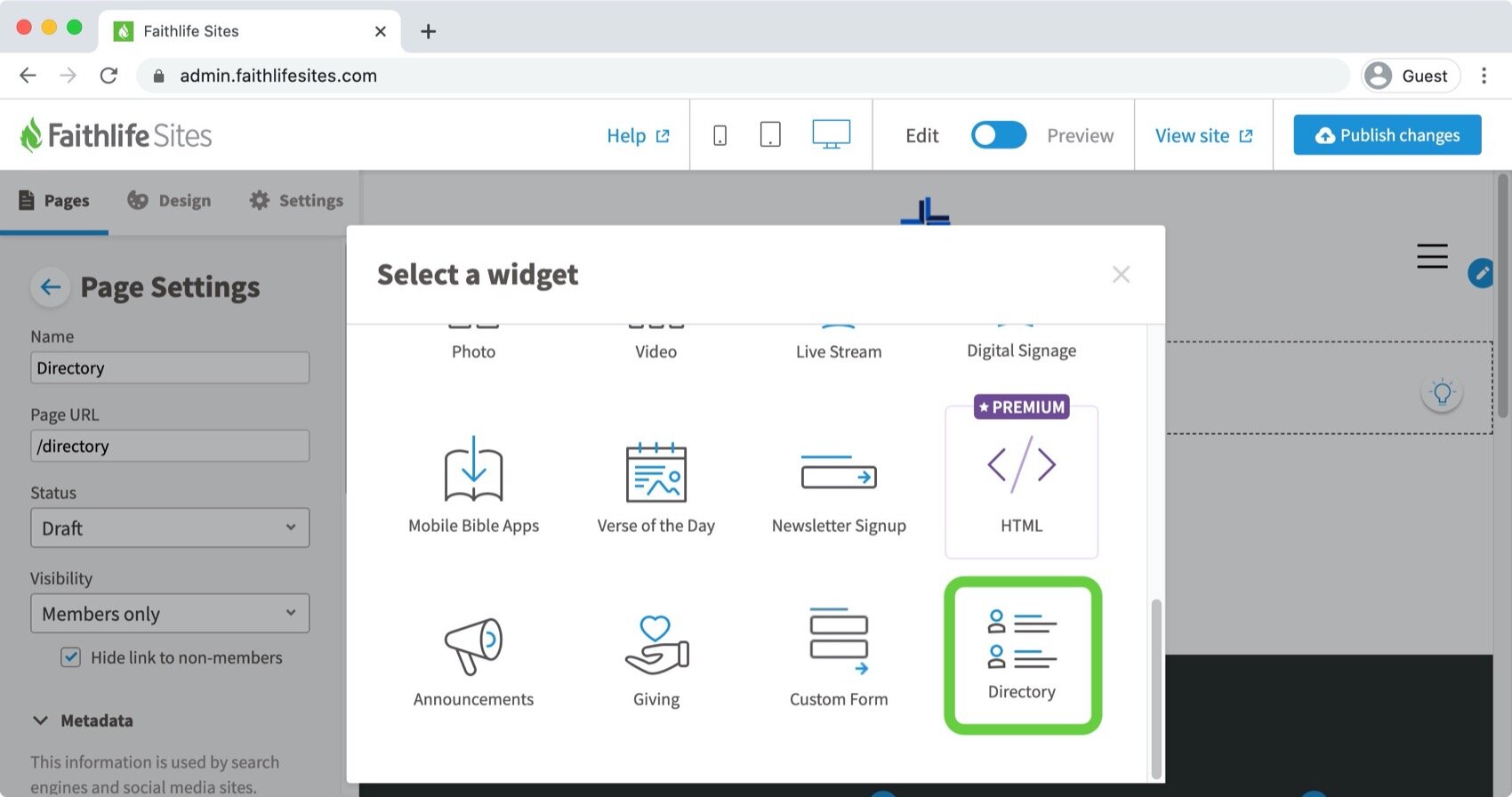This screenshot has height=797, width=1512.
Task: Click the widget dialog scrollbar
Action: click(1156, 689)
